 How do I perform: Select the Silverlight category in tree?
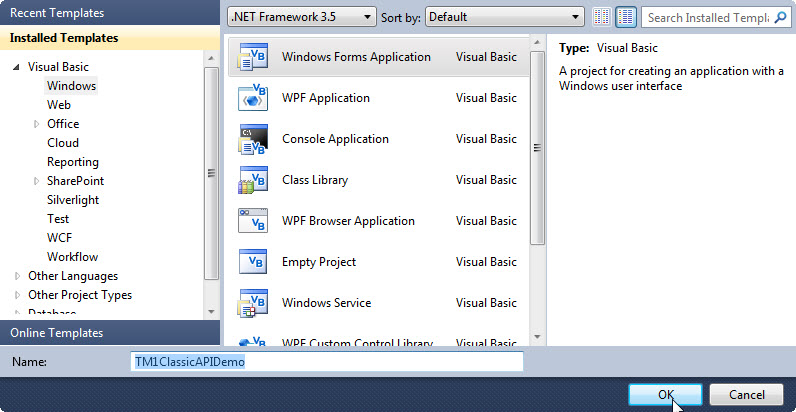73,200
